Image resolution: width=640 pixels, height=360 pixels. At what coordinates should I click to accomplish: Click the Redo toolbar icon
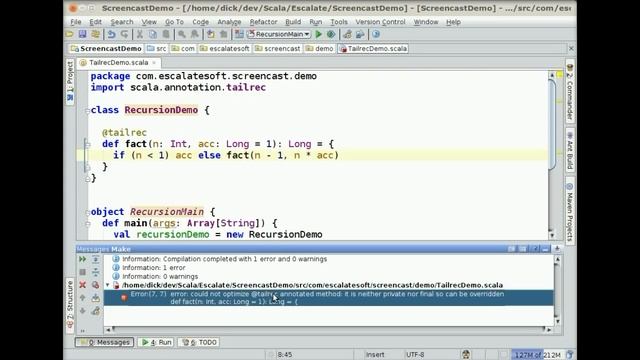(x=124, y=34)
